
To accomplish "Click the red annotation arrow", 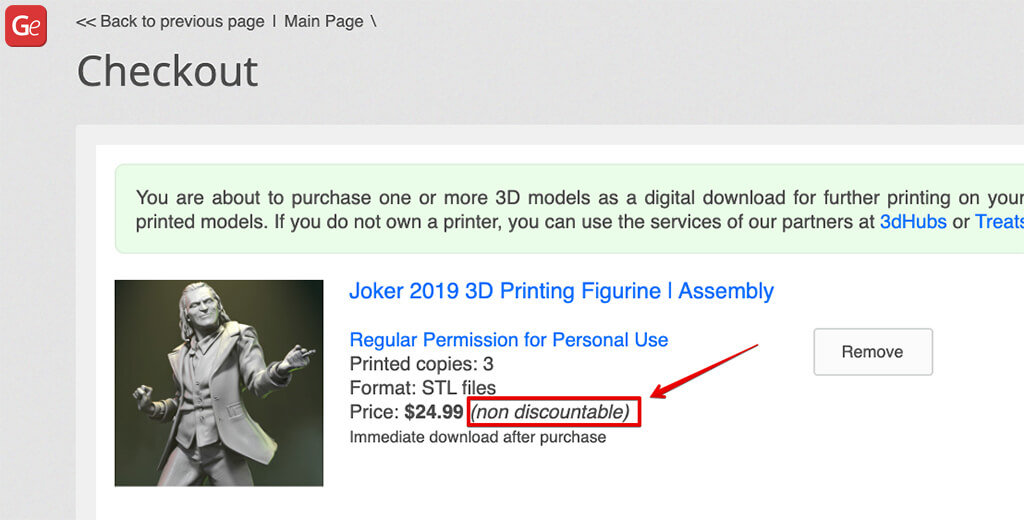I will 706,370.
